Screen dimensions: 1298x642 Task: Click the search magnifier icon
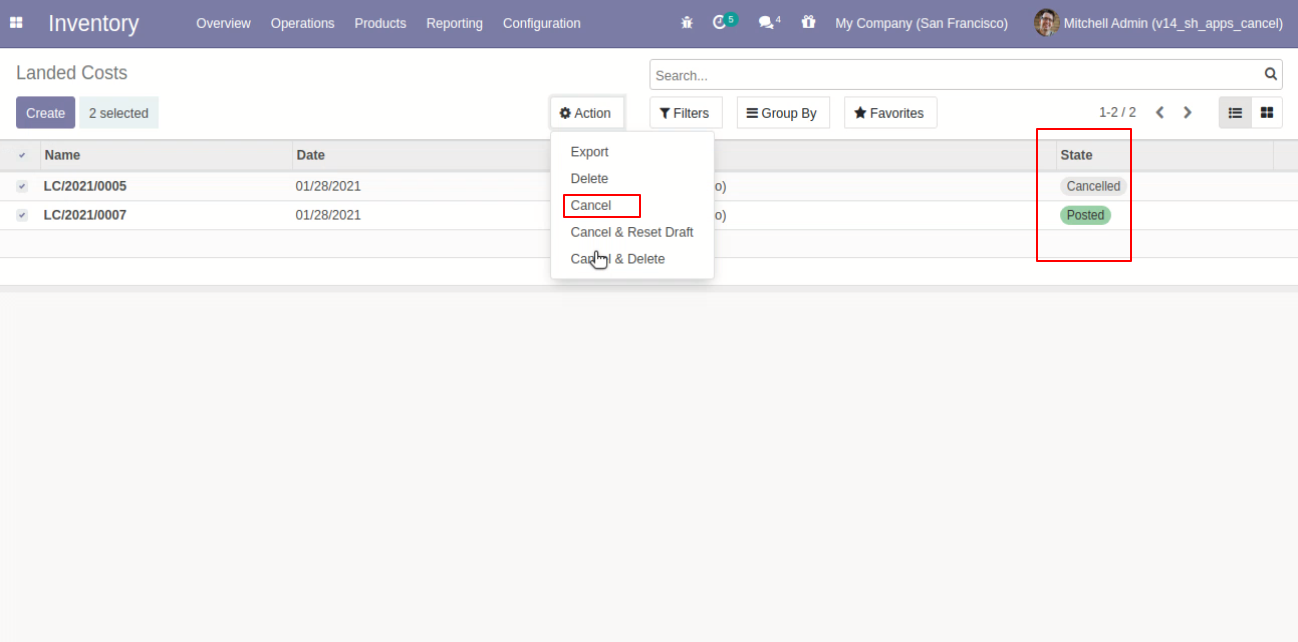click(1270, 74)
